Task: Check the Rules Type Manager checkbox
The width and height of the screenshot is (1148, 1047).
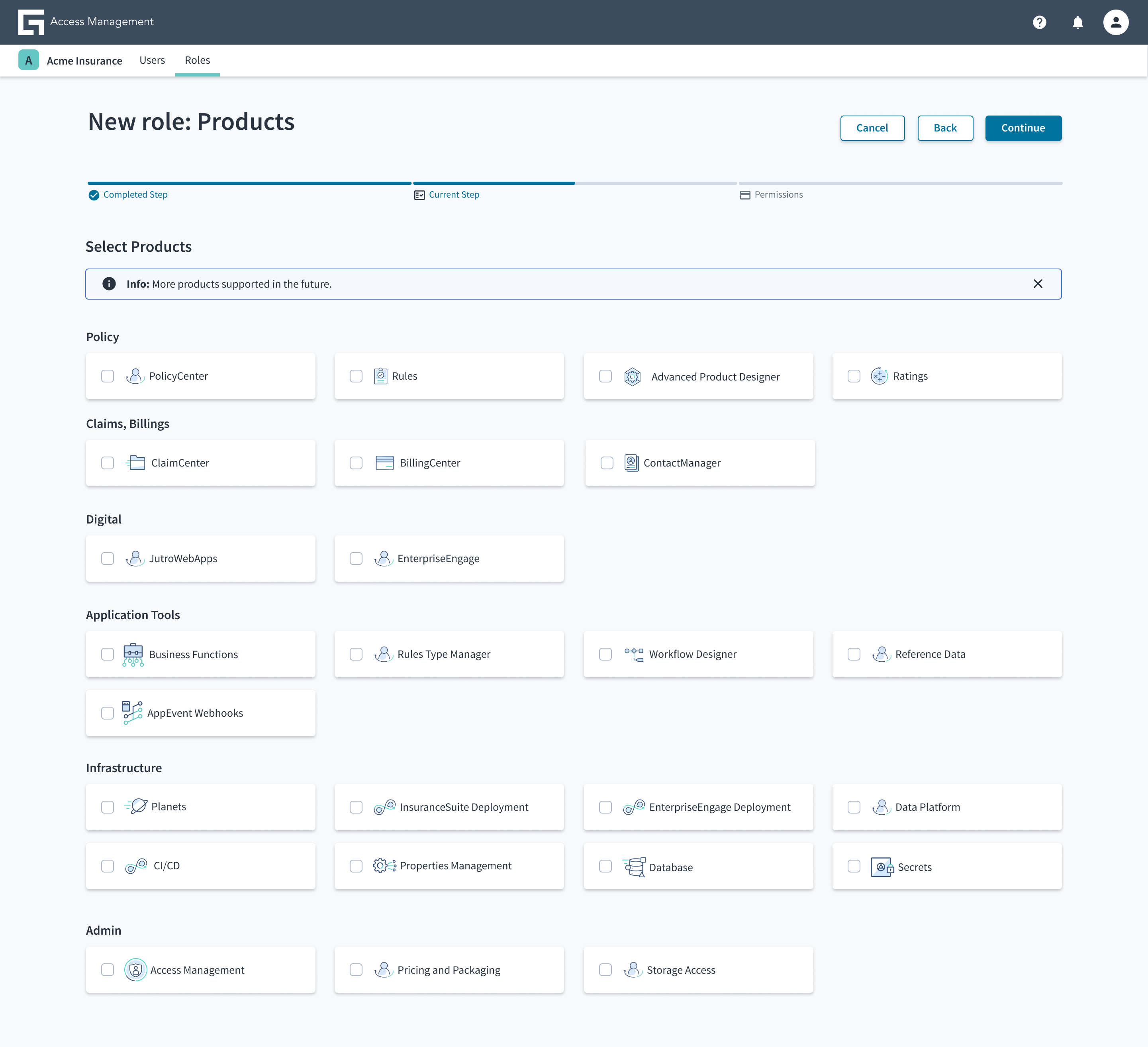Action: (x=356, y=654)
